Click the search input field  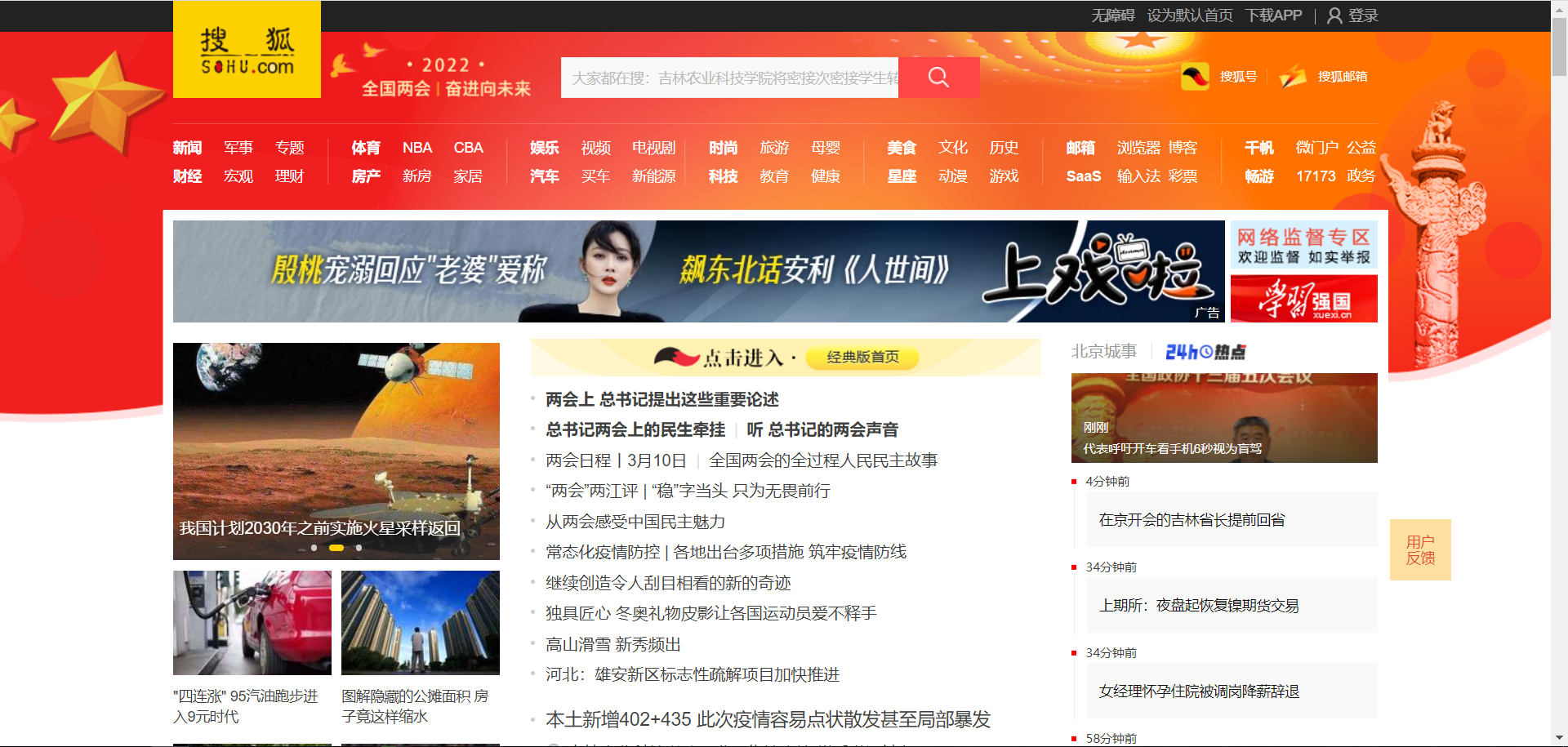pyautogui.click(x=729, y=78)
